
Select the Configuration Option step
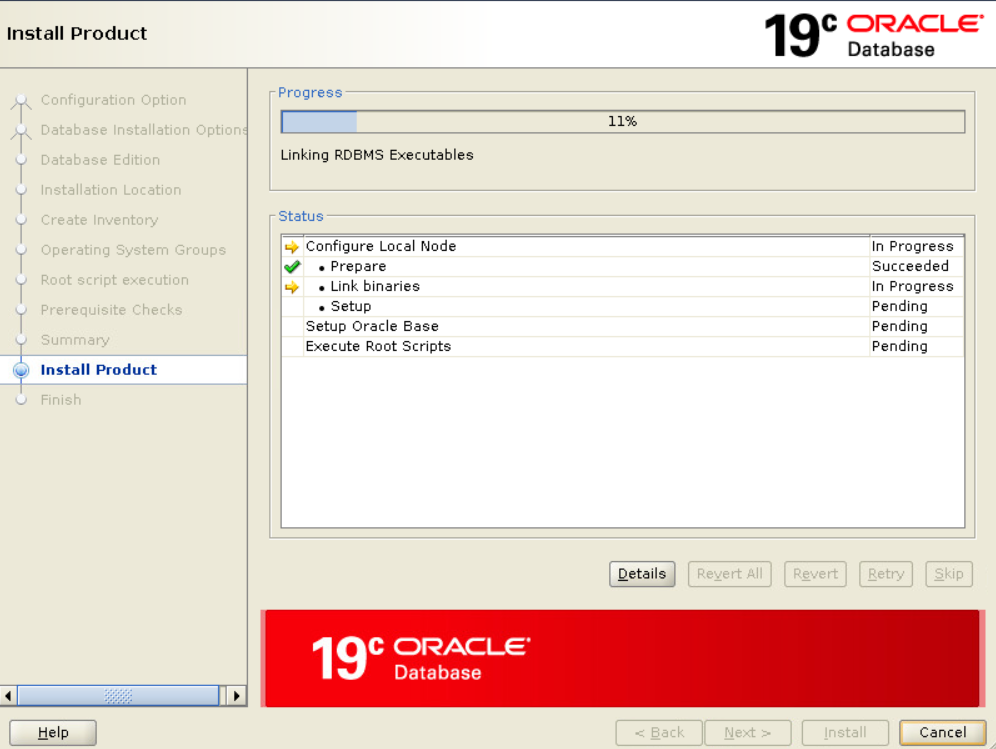tap(113, 100)
